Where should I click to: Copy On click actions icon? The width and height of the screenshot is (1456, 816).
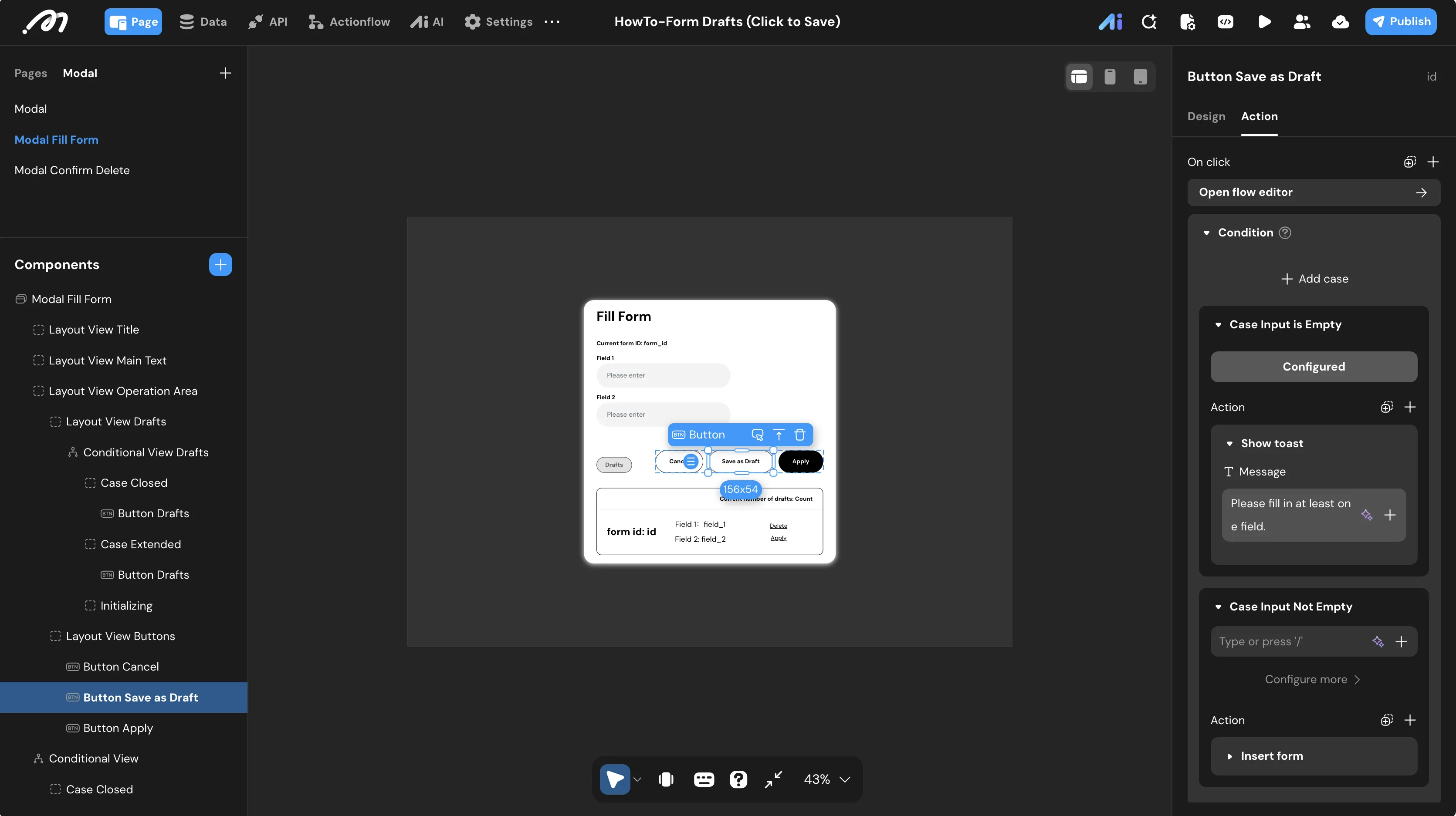pos(1410,162)
